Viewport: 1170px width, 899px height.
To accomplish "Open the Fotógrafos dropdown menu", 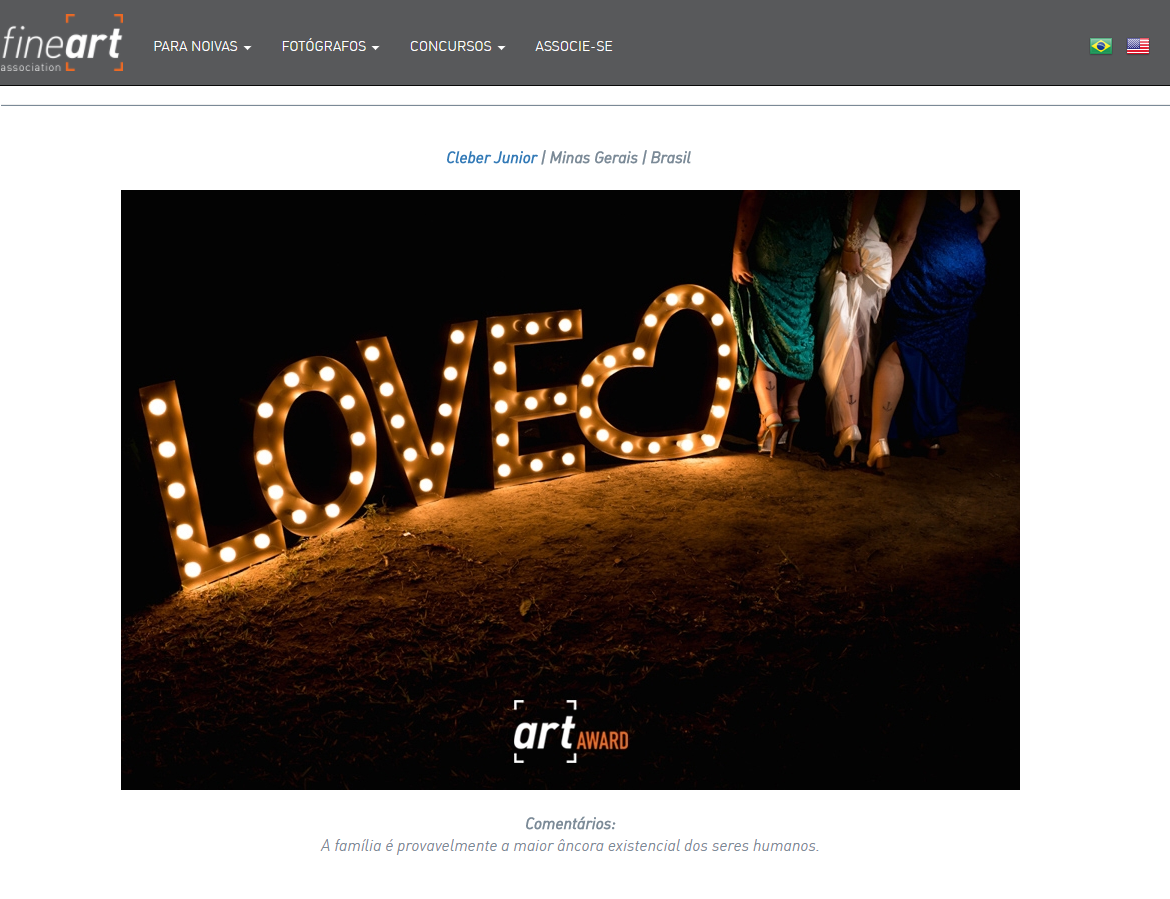I will [x=330, y=47].
